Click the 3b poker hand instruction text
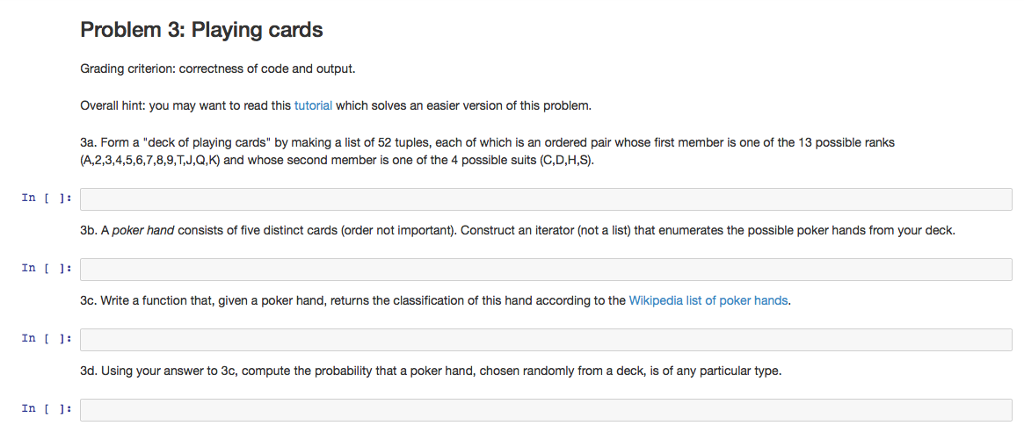Image resolution: width=1024 pixels, height=447 pixels. (x=517, y=231)
